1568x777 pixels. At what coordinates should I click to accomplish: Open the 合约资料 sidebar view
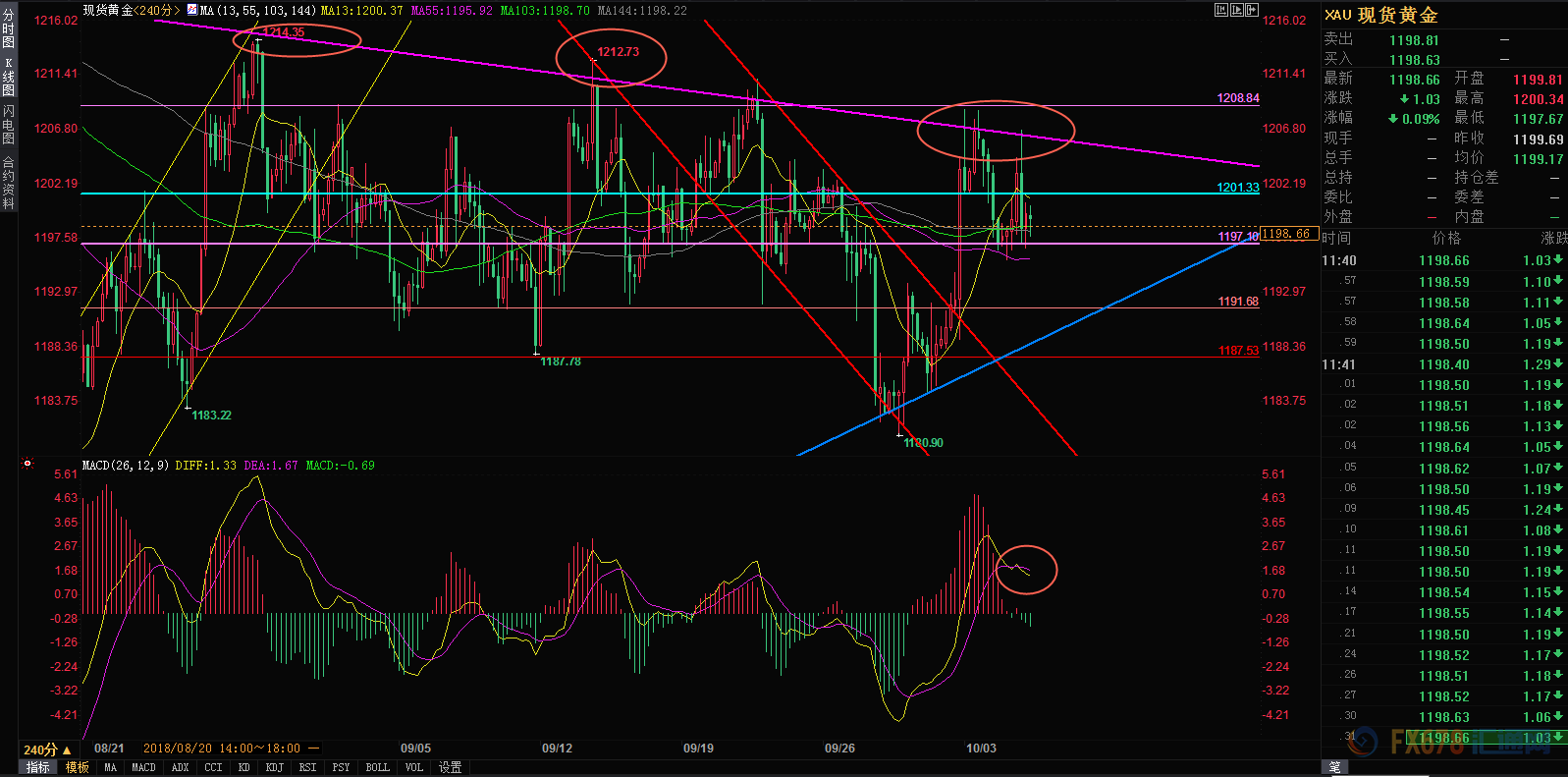[9, 183]
